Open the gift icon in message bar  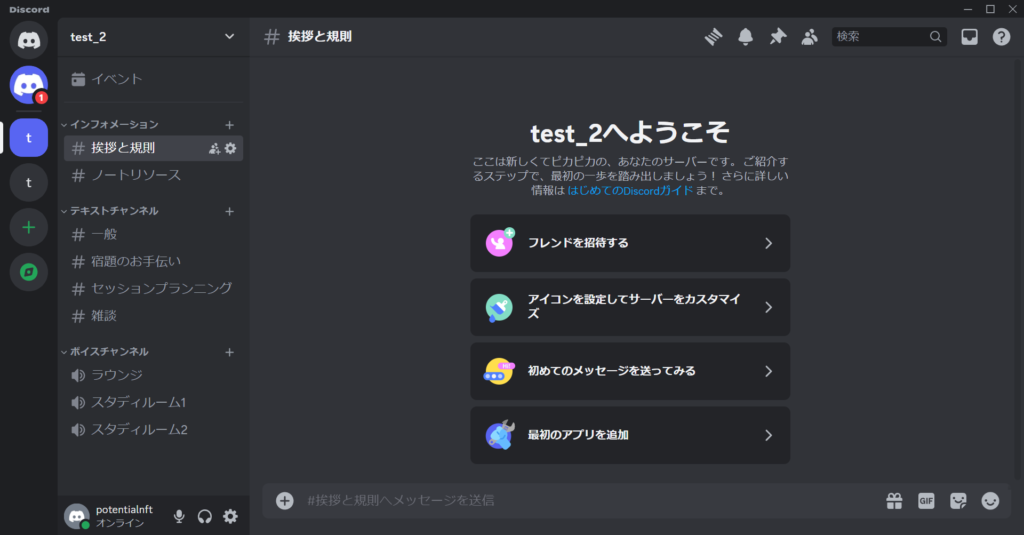894,501
